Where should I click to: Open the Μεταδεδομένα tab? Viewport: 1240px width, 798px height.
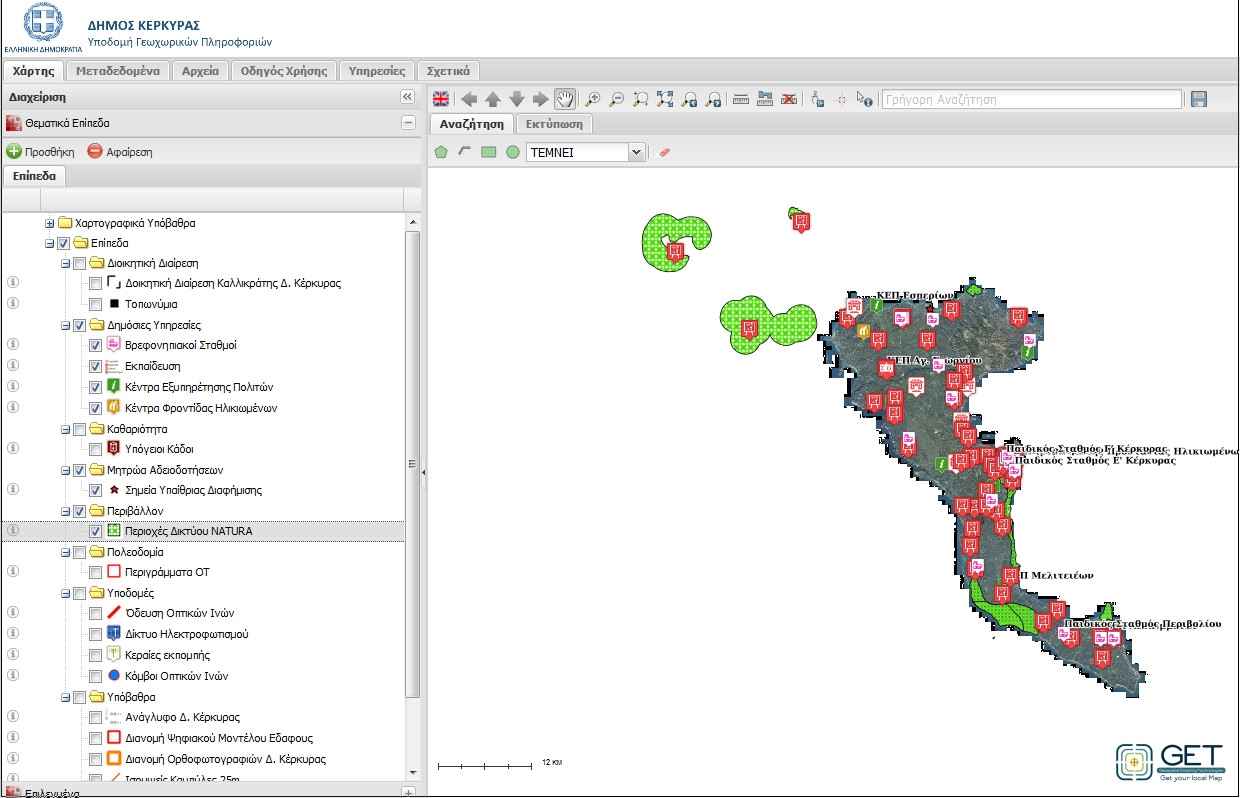coord(118,71)
